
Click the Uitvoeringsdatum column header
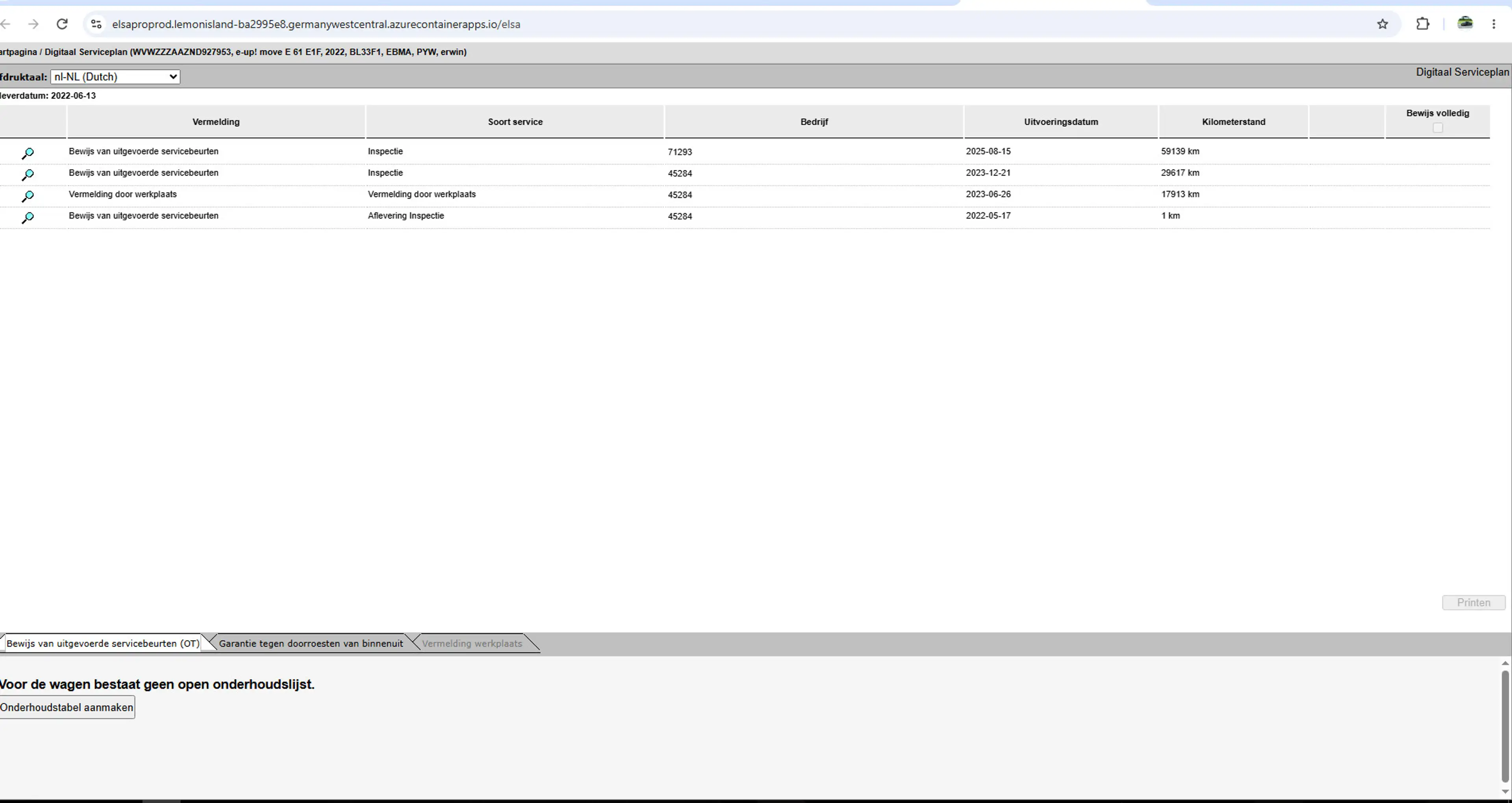1061,122
